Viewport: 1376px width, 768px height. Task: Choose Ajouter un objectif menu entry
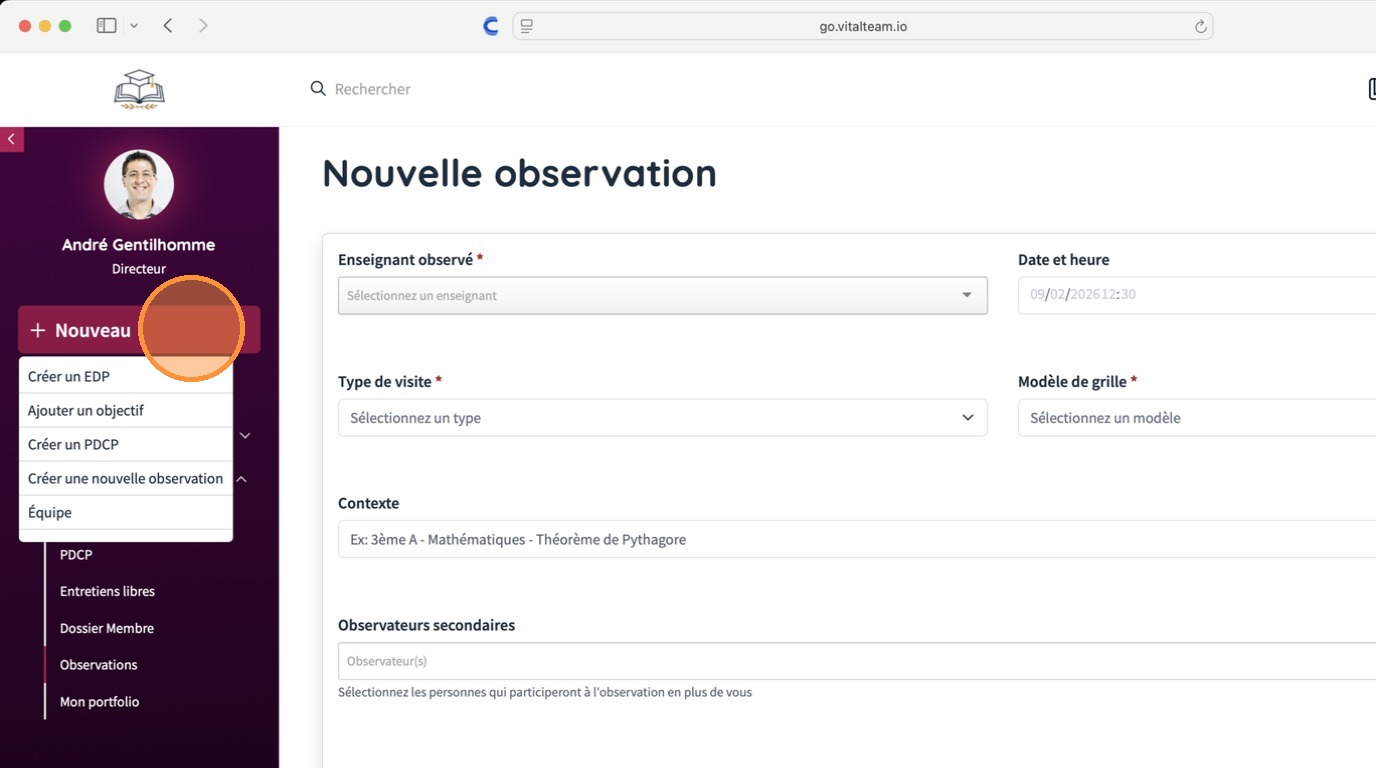[86, 411]
